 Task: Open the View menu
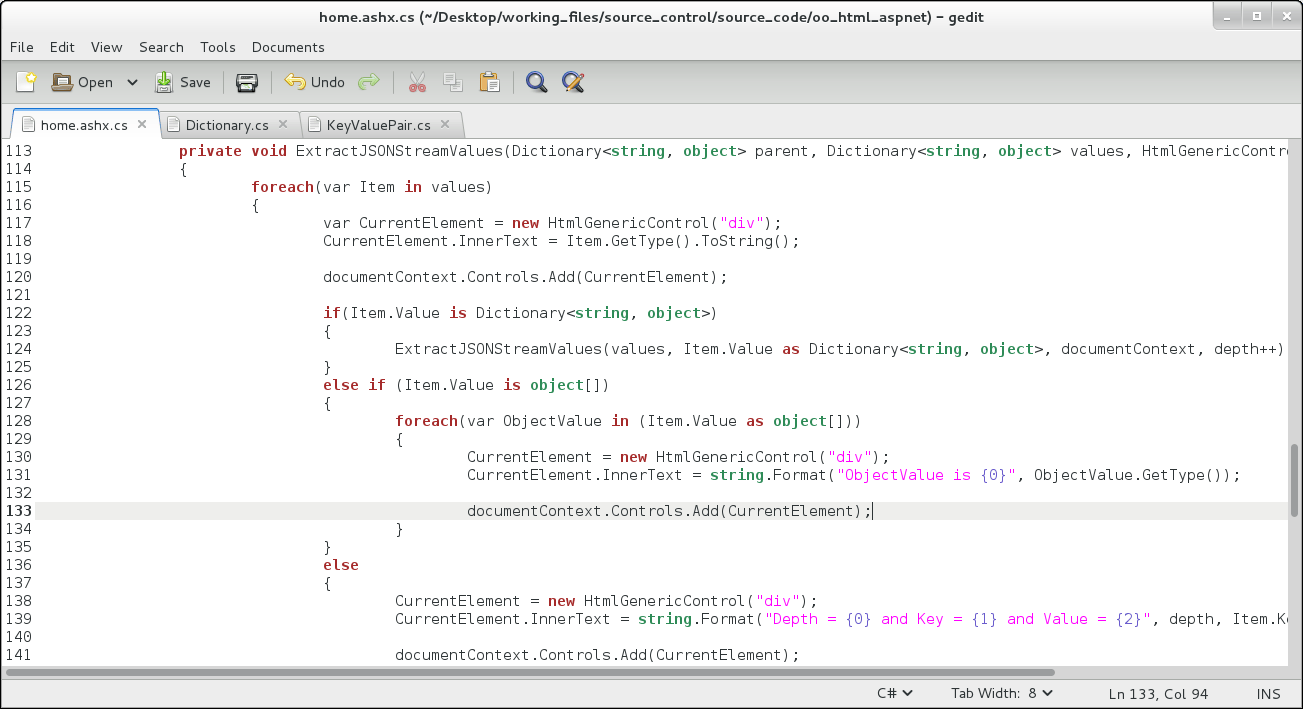(x=106, y=47)
